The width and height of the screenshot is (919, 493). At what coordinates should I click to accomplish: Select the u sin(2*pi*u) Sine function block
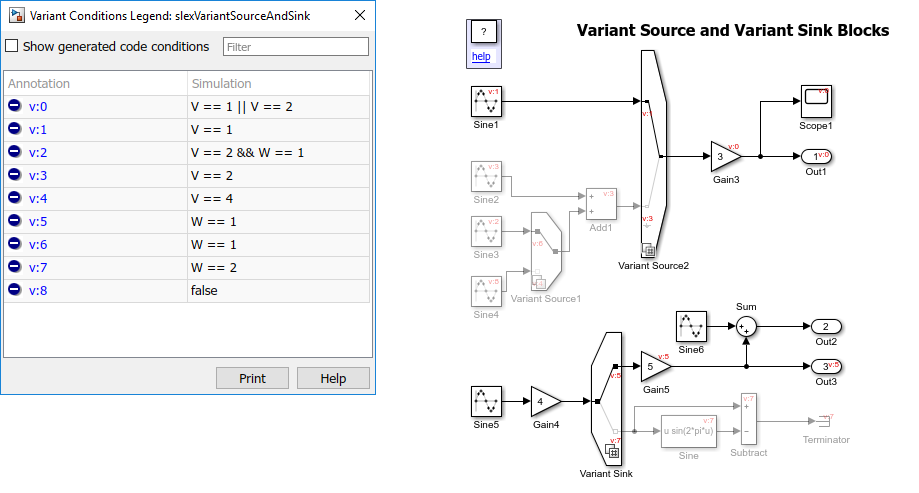pos(689,431)
